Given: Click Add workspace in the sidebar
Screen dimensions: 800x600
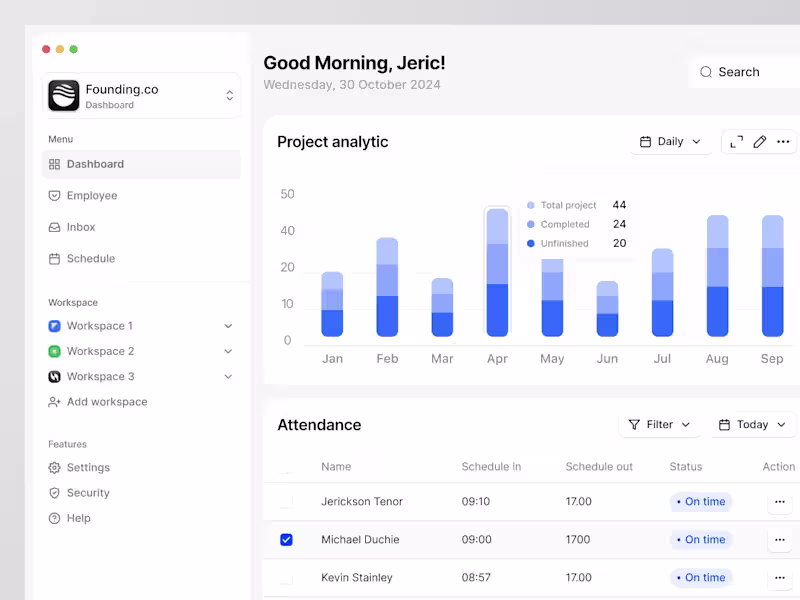Looking at the screenshot, I should click(x=105, y=401).
